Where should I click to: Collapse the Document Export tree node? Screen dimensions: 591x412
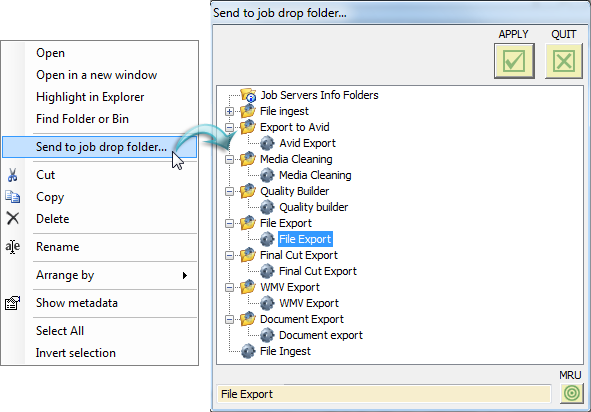[229, 320]
